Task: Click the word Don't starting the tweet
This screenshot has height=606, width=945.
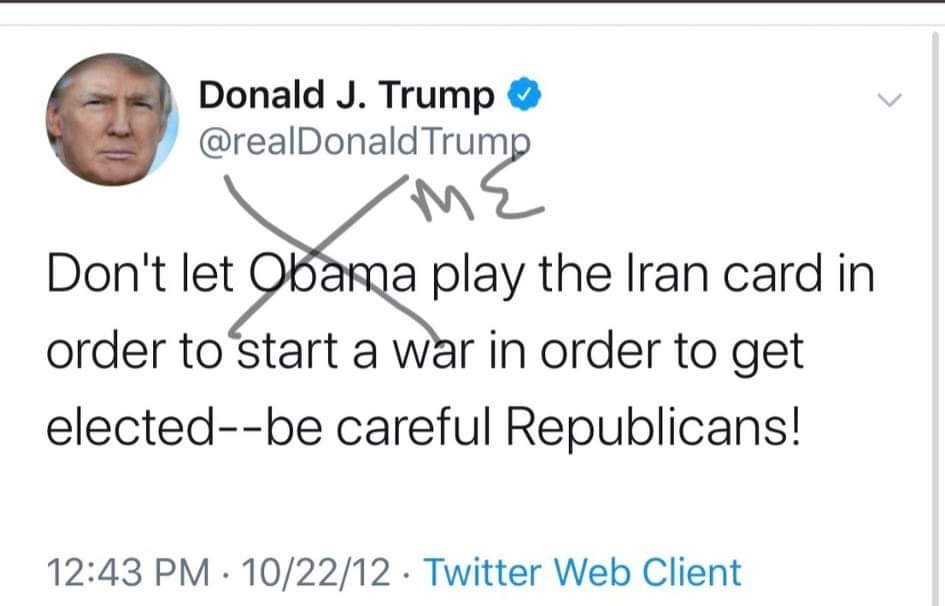Action: pyautogui.click(x=107, y=275)
